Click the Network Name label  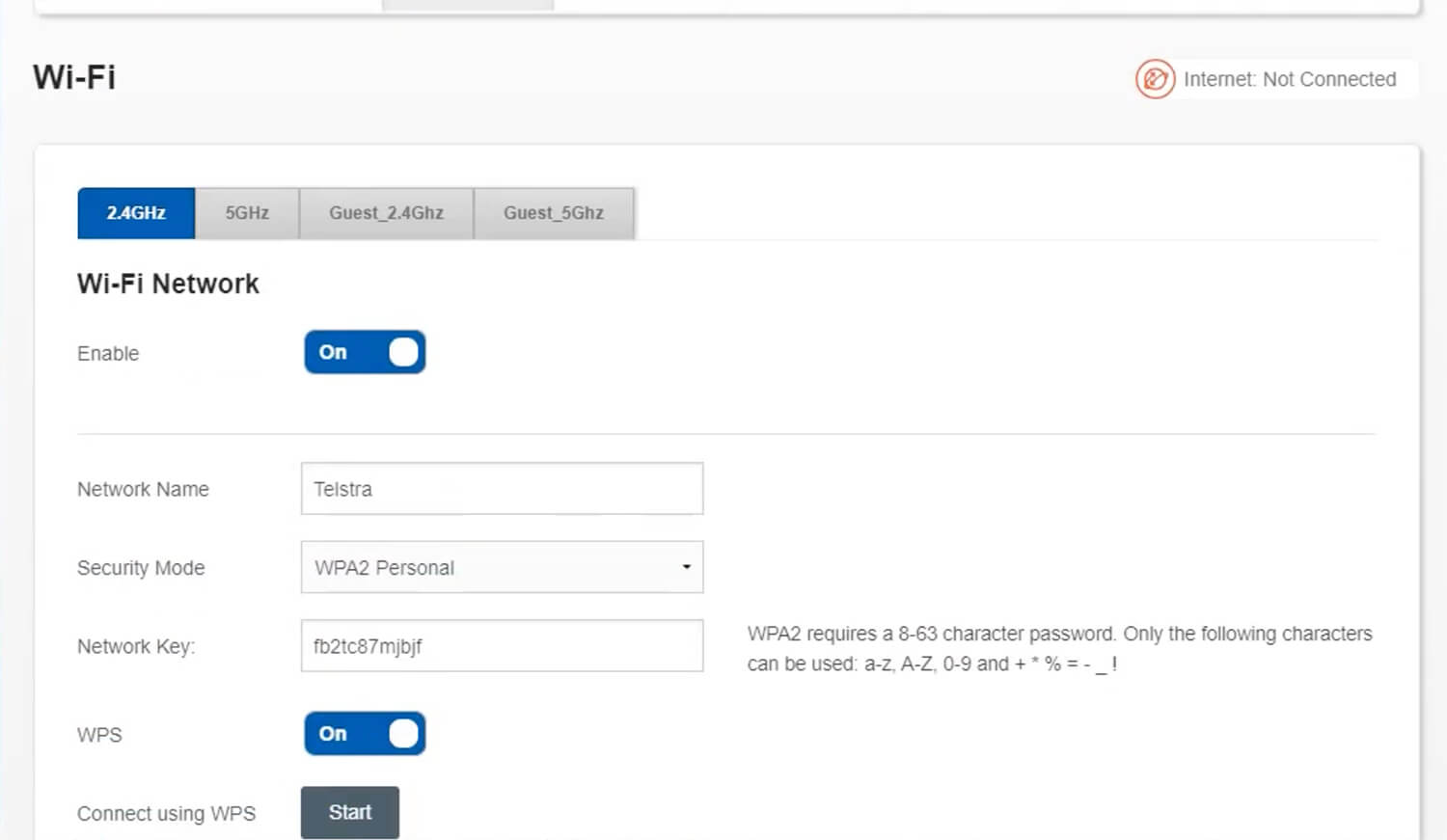click(143, 489)
